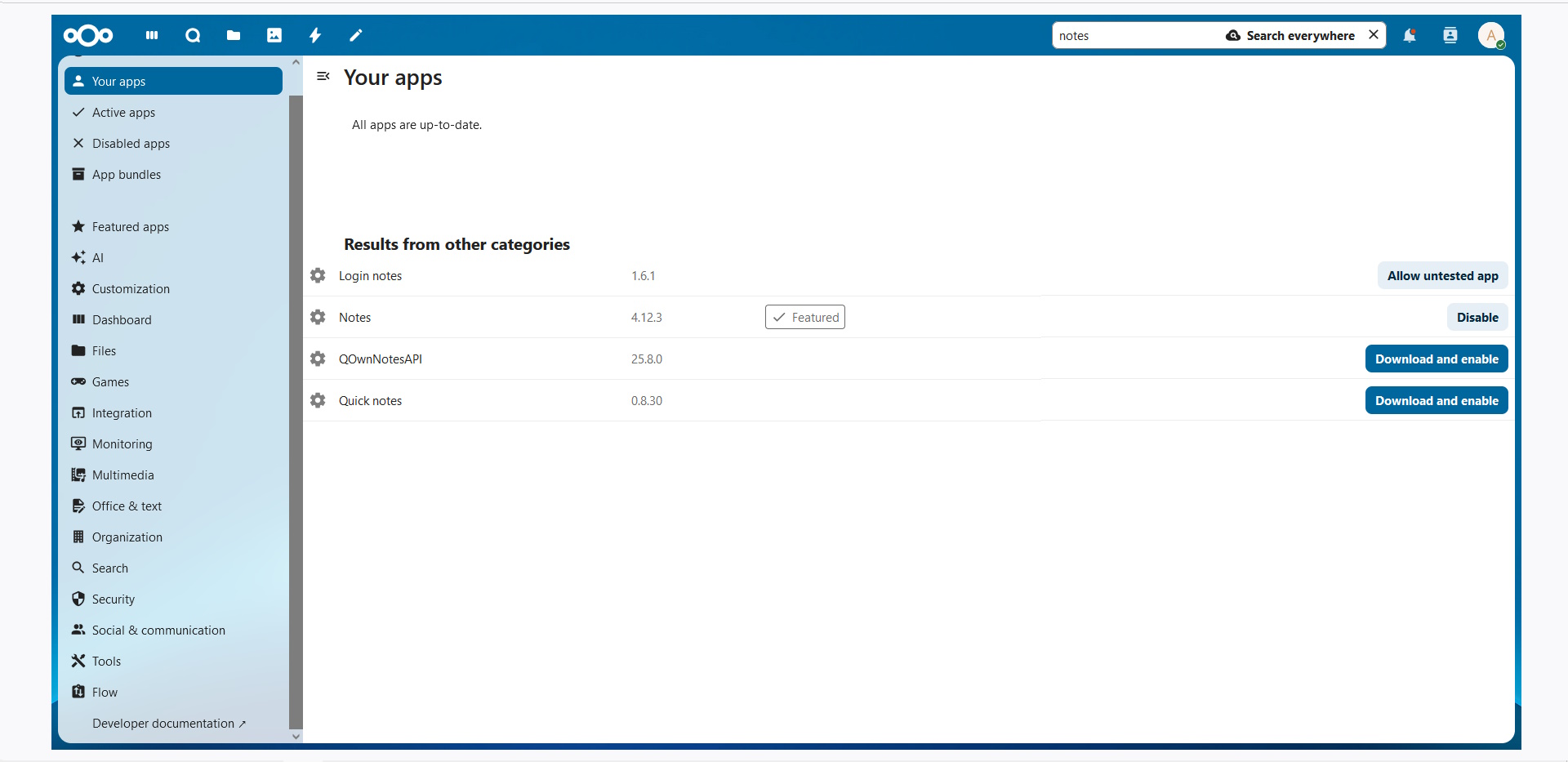Clear the search field with the X
1568x762 pixels.
tap(1374, 35)
